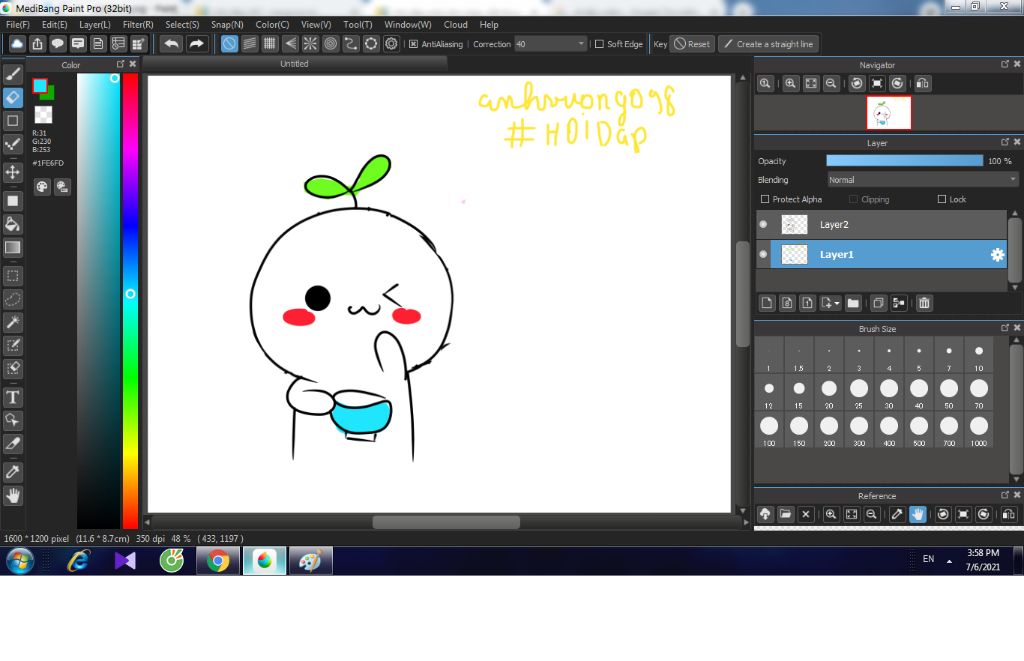The height and width of the screenshot is (661, 1024).
Task: Select the transparent color swatch
Action: (x=43, y=115)
